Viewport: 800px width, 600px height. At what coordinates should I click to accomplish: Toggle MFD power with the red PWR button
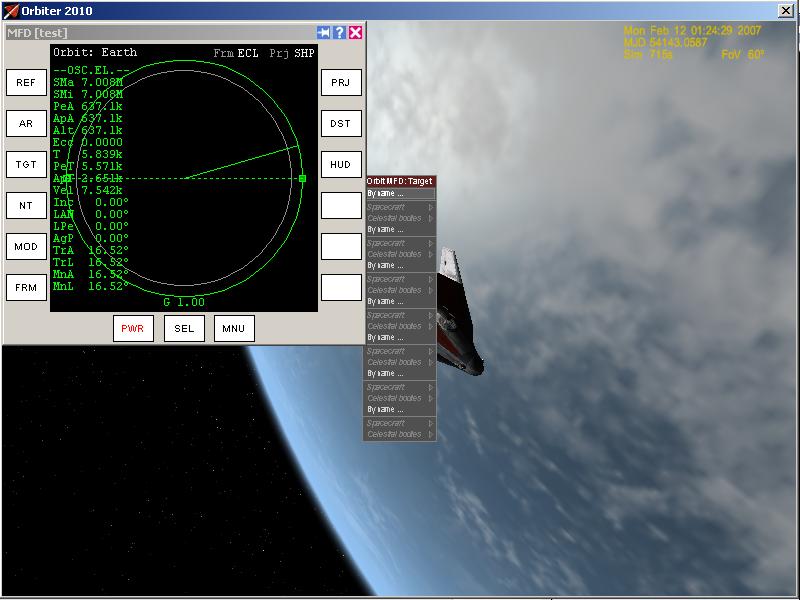[133, 329]
